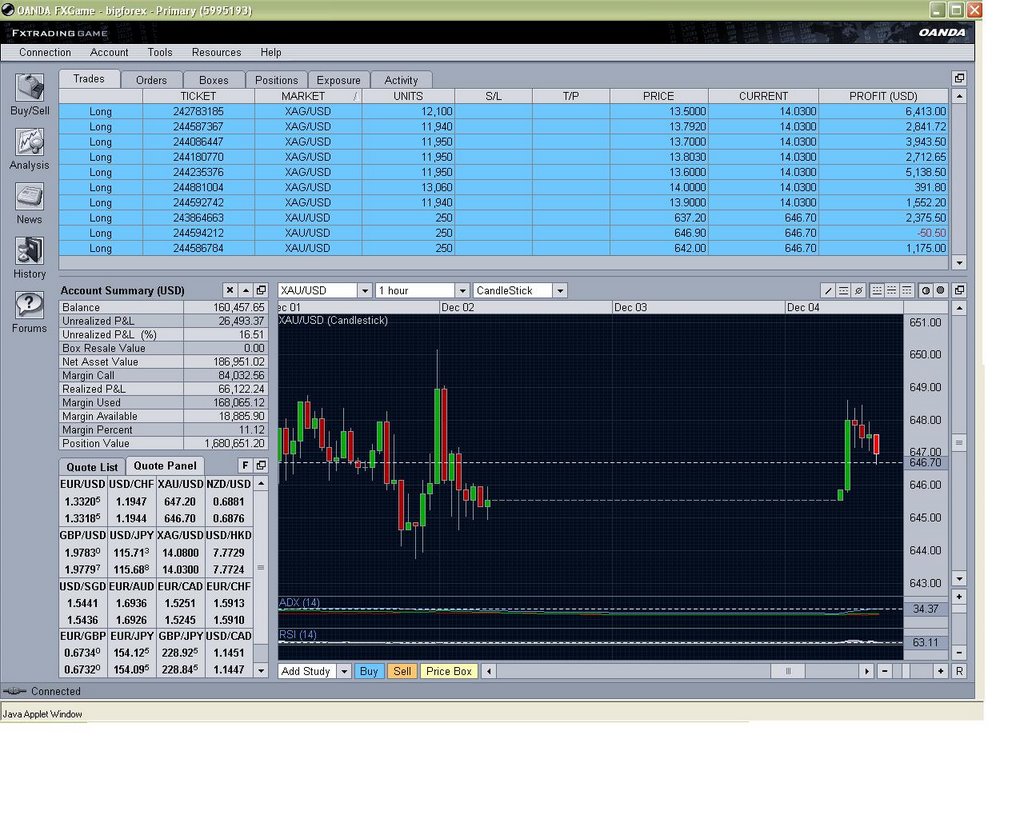The height and width of the screenshot is (819, 1024).
Task: Open the Account menu
Action: pyautogui.click(x=109, y=53)
